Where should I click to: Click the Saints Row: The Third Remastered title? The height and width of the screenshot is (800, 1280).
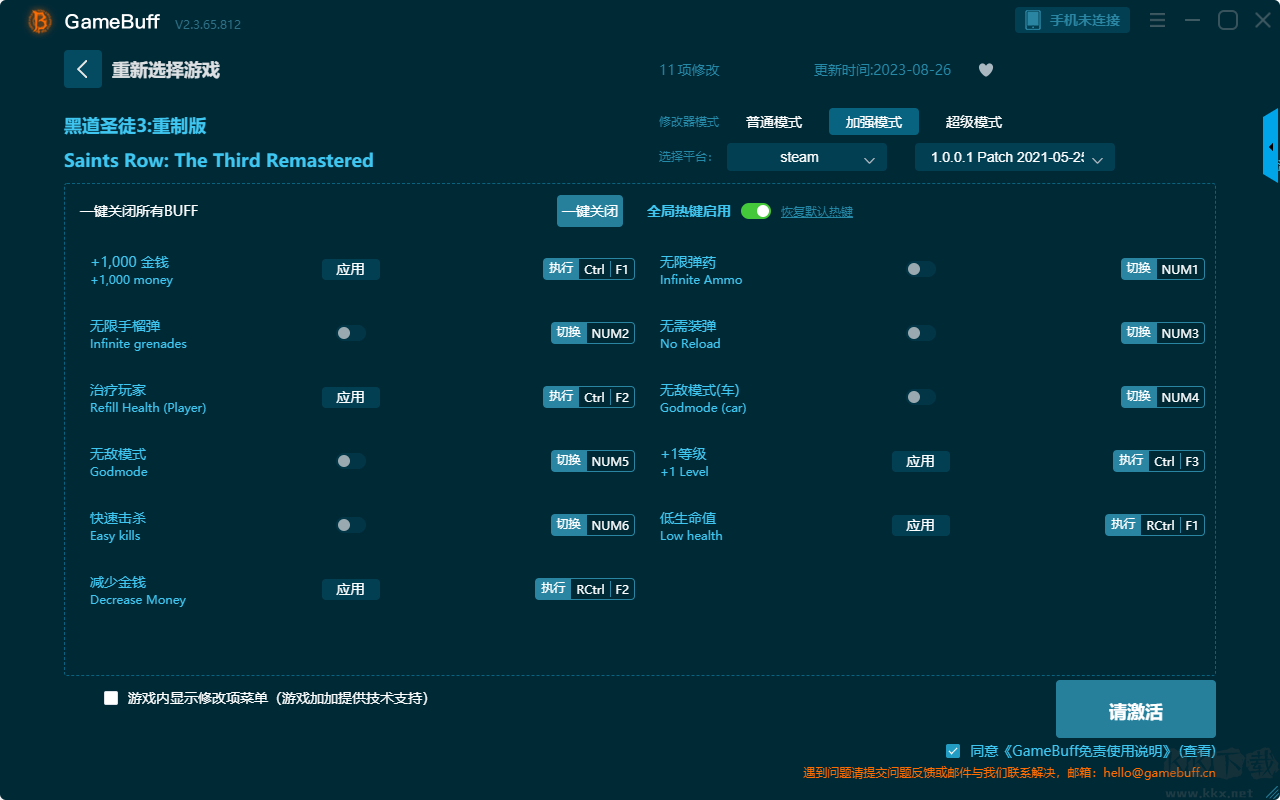pyautogui.click(x=219, y=160)
